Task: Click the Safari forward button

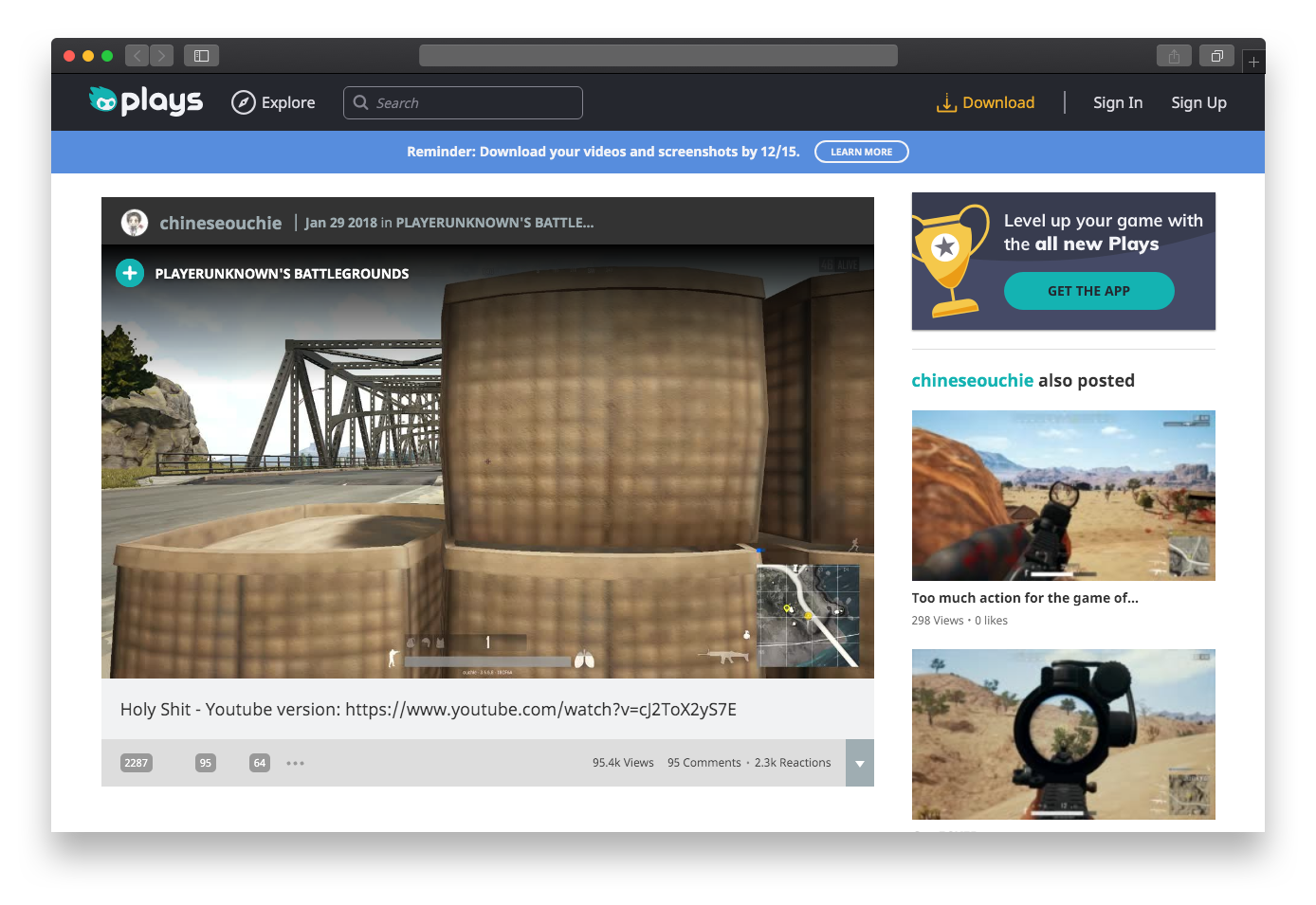Action: (x=162, y=56)
